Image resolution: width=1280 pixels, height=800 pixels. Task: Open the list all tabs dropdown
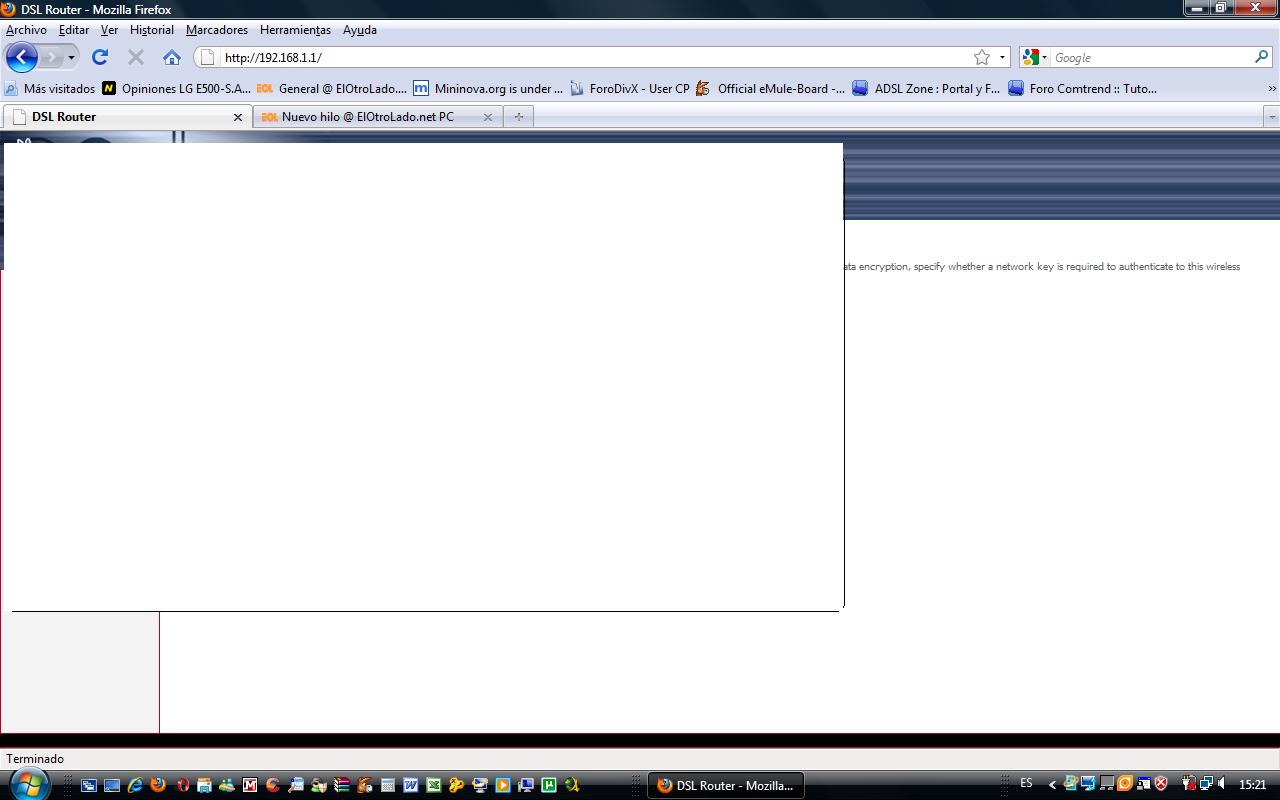click(x=1272, y=117)
